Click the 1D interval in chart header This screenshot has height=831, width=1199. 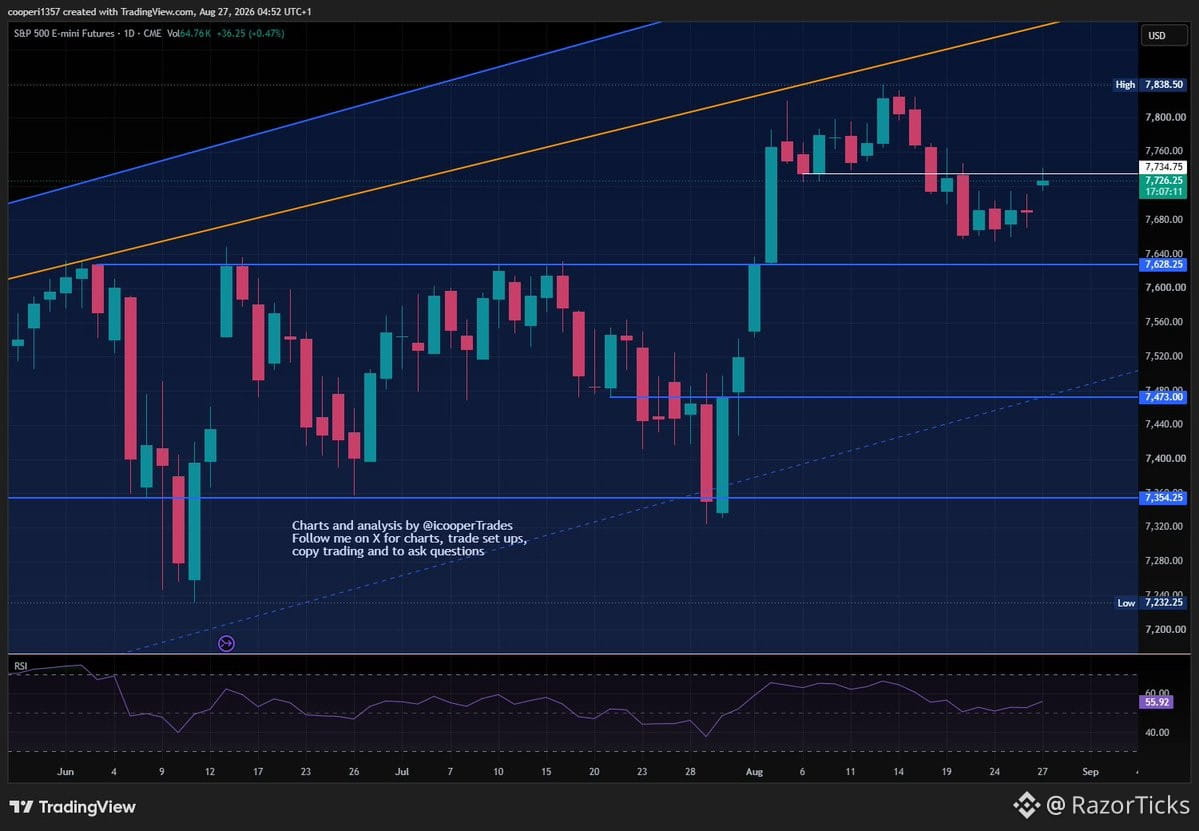point(129,34)
